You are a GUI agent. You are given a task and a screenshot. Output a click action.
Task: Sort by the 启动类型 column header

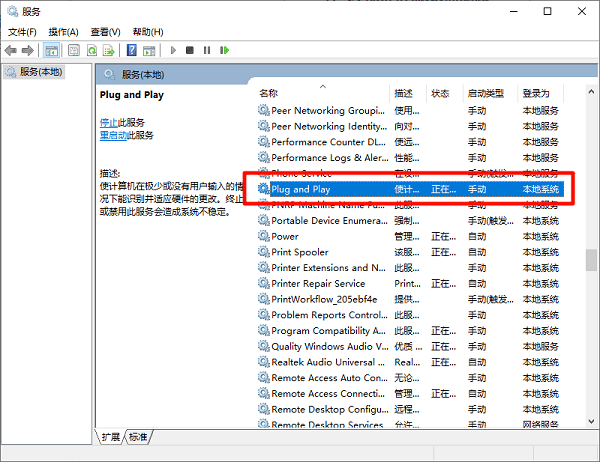point(490,93)
